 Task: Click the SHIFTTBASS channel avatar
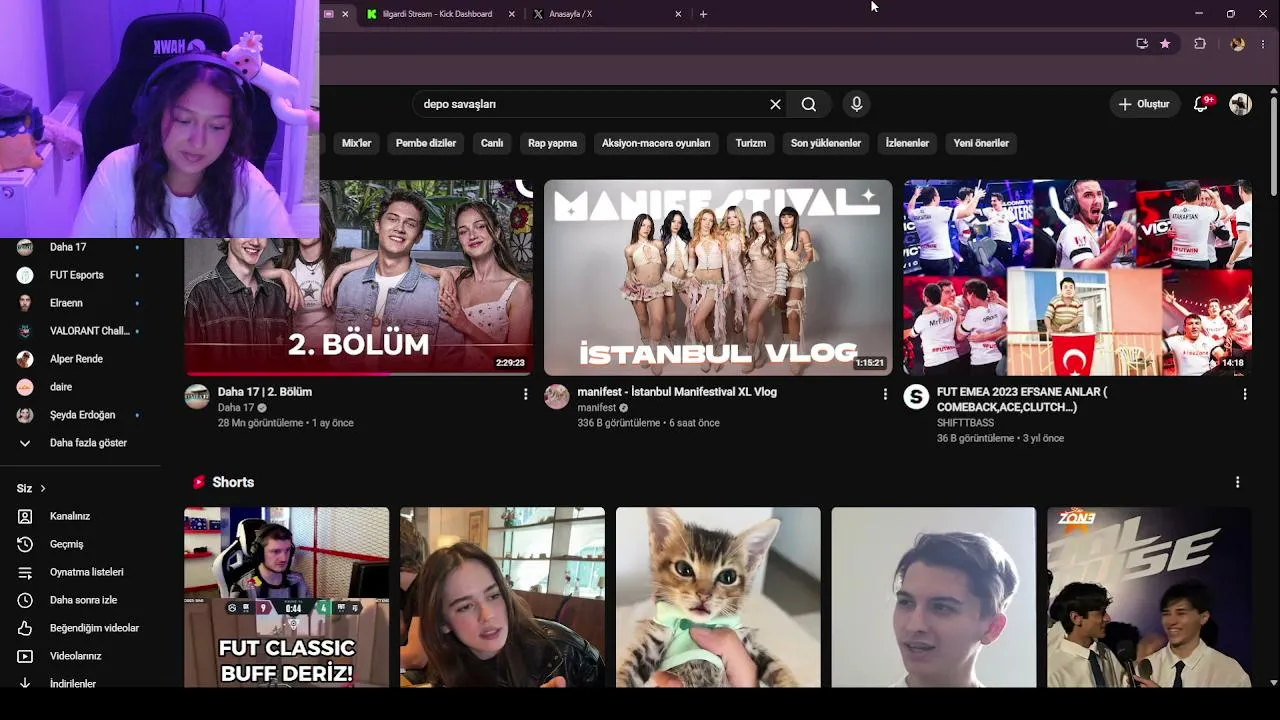tap(916, 396)
